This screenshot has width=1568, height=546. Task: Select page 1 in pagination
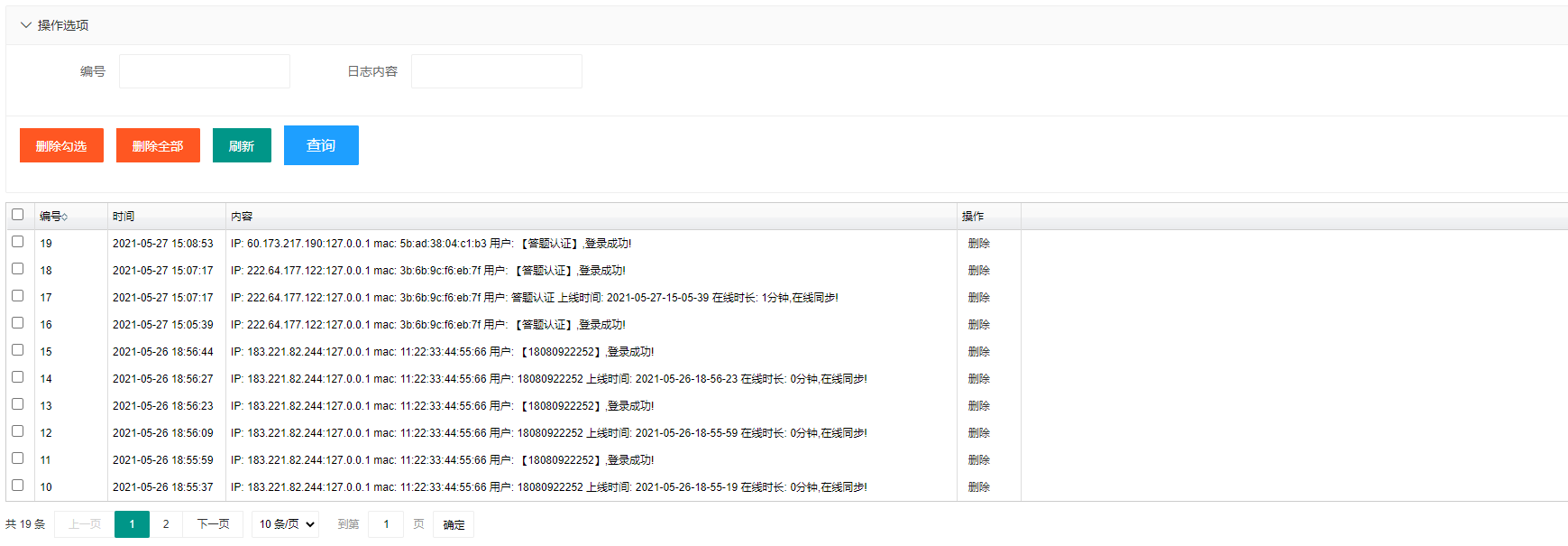(x=132, y=524)
